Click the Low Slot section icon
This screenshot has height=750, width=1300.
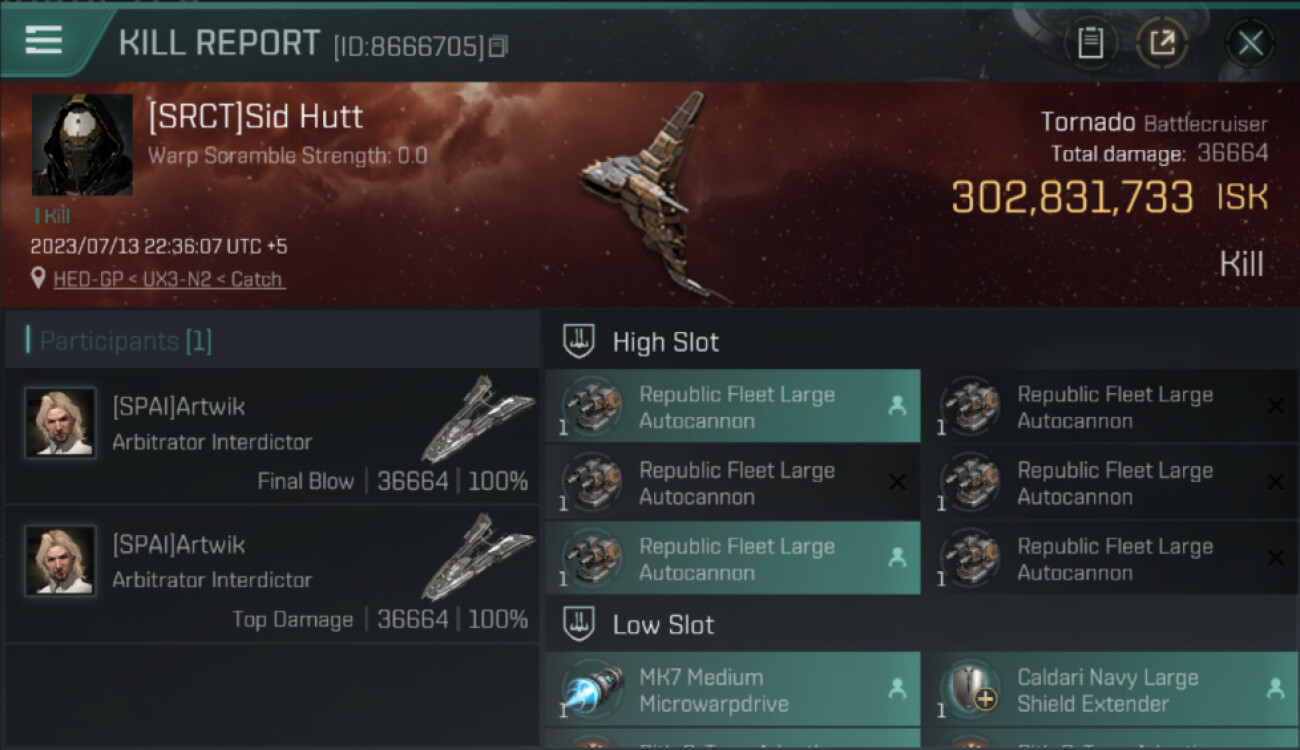(x=580, y=625)
